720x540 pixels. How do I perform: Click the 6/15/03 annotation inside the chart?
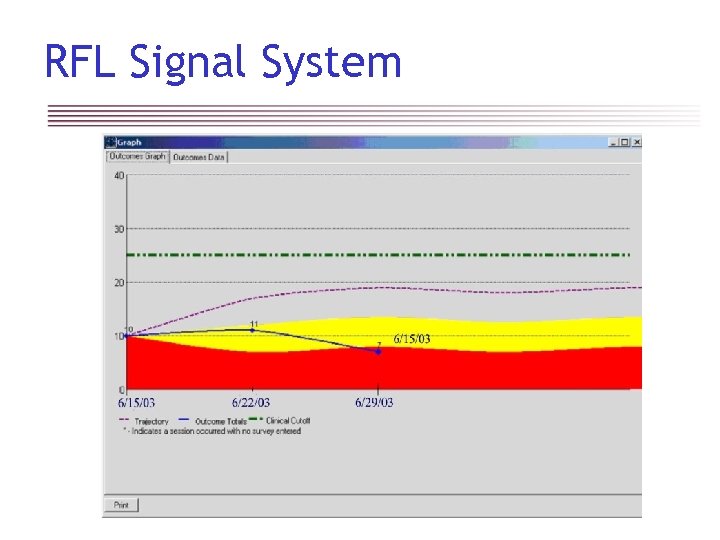(412, 339)
